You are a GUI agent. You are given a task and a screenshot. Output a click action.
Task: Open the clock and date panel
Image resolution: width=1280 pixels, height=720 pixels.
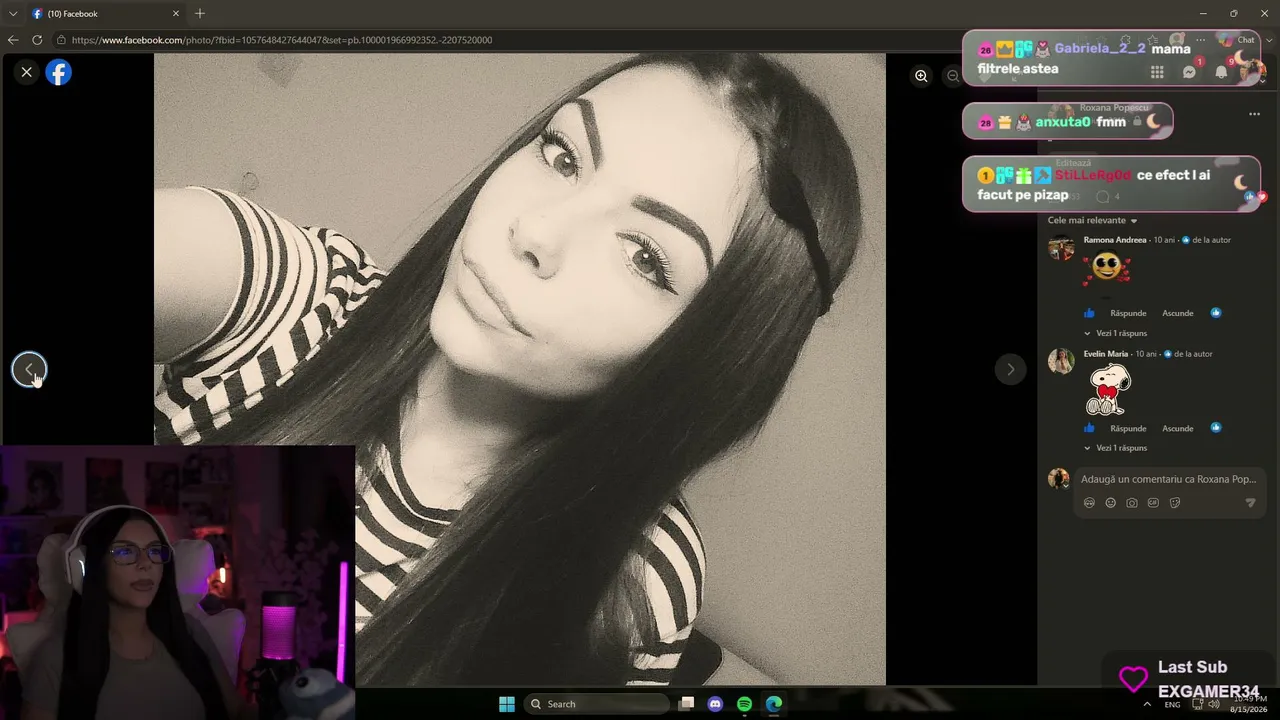1249,704
